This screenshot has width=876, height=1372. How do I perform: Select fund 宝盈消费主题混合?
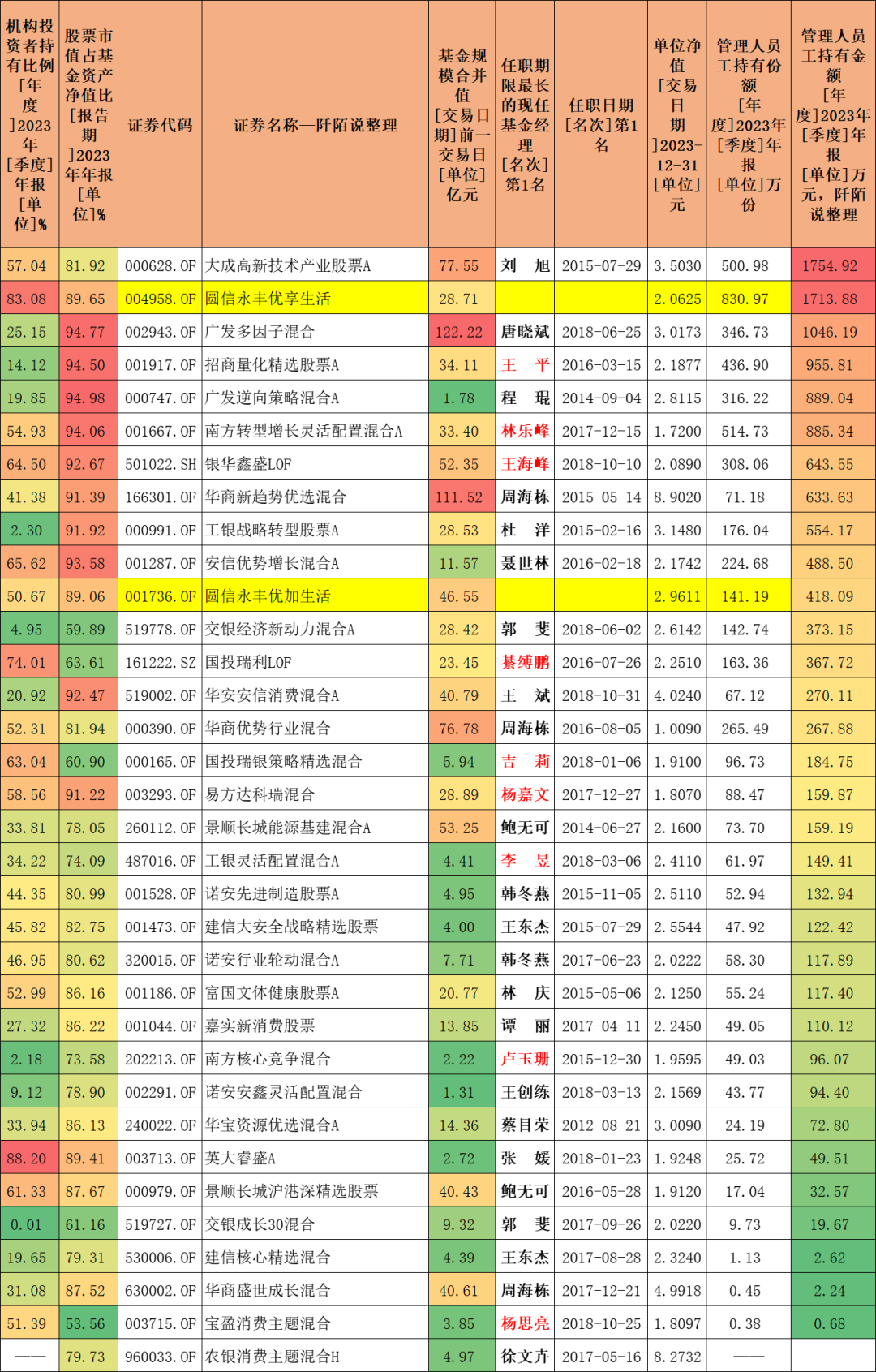(x=268, y=1324)
